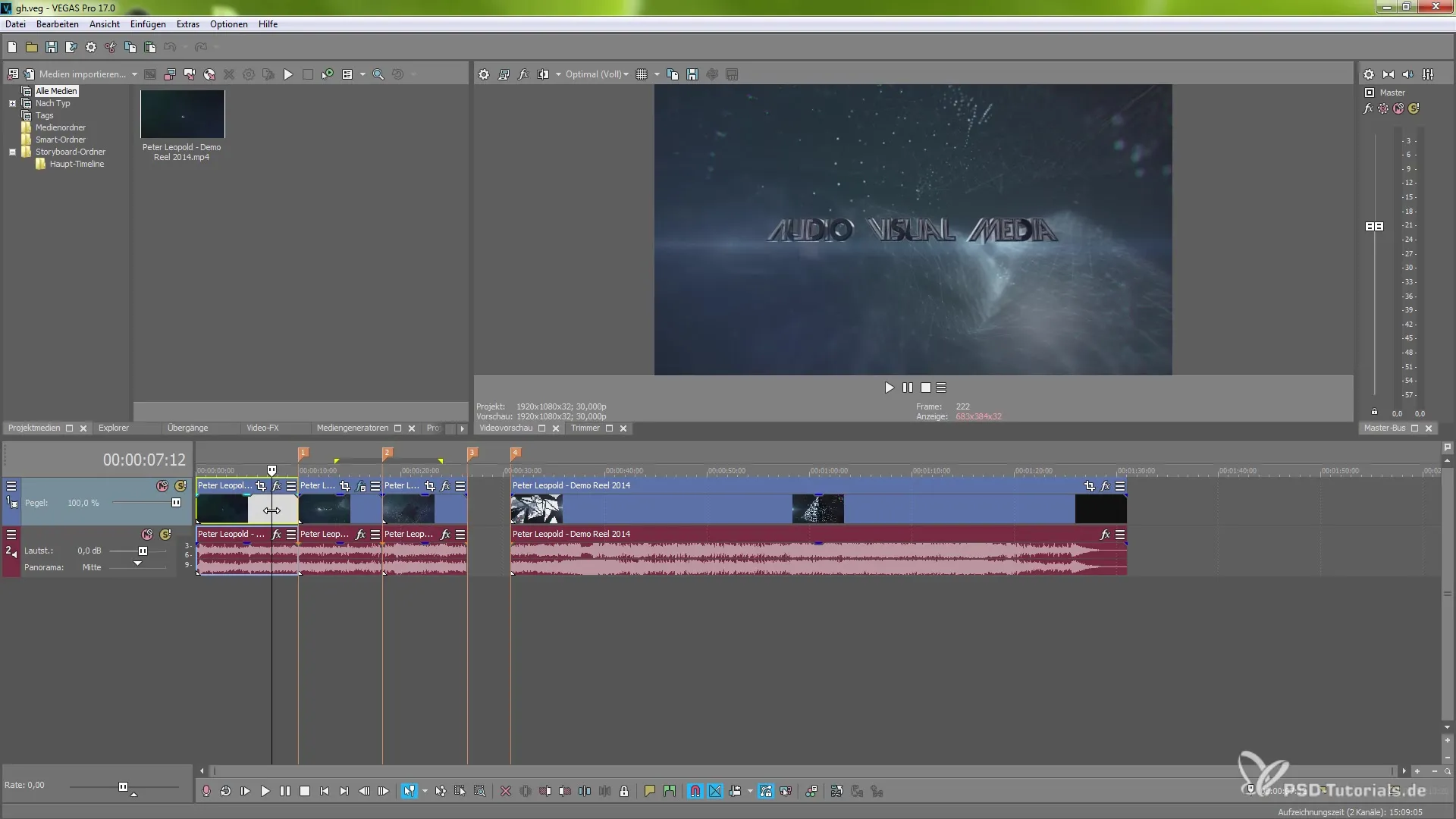
Task: Open a project with the folder icon
Action: click(x=32, y=47)
